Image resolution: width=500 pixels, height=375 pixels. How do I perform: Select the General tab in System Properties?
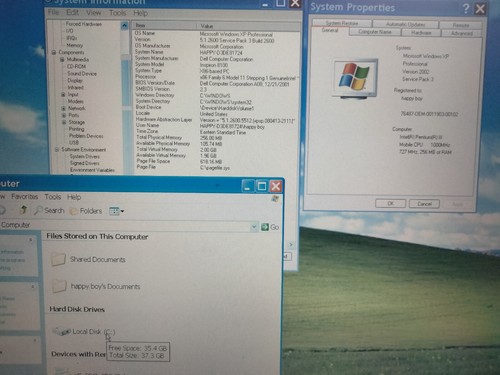tap(330, 30)
